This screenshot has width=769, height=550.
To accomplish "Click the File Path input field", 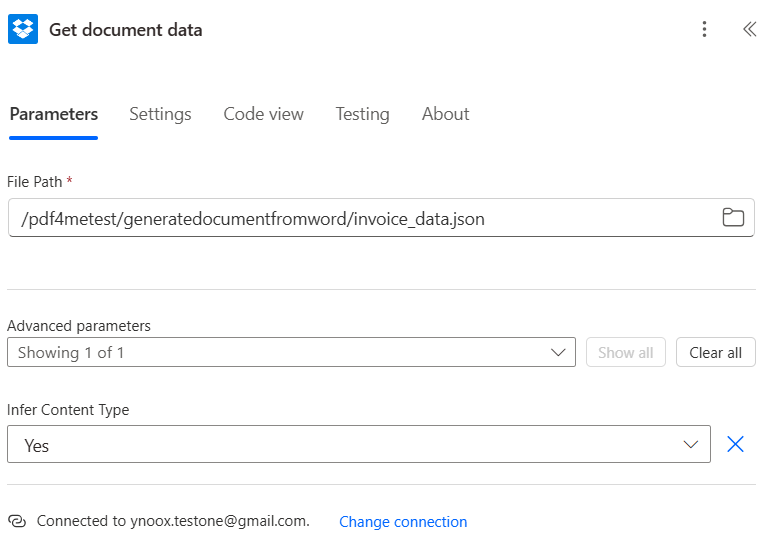I will (x=381, y=218).
